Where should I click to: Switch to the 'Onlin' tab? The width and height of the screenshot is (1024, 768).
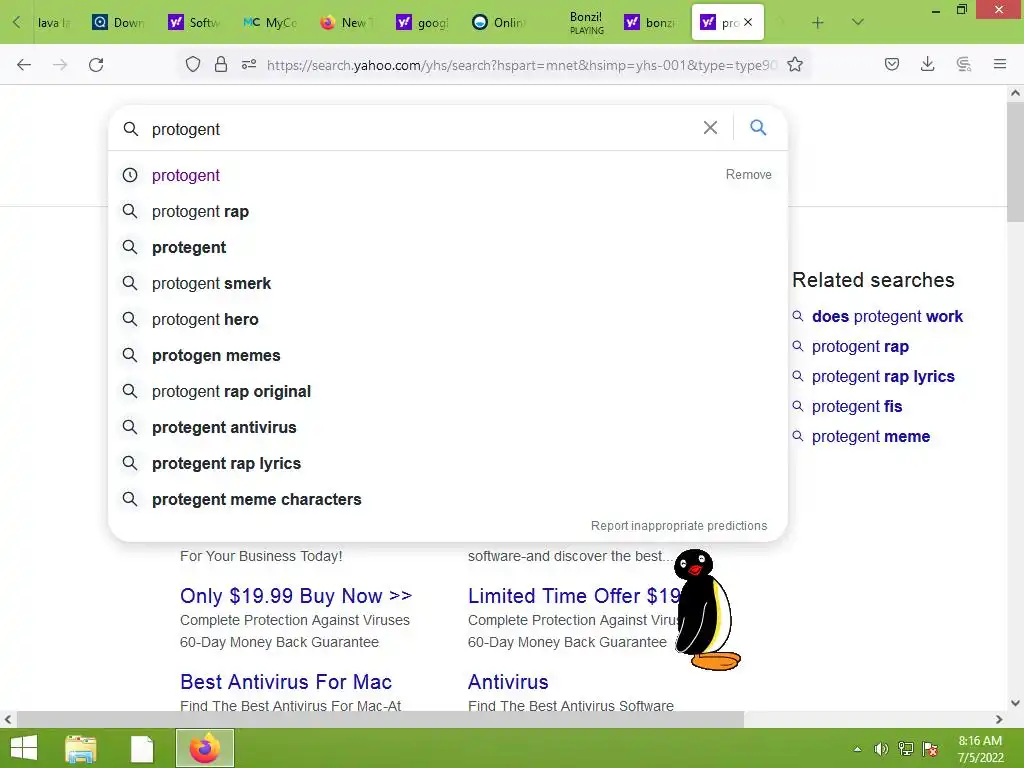pyautogui.click(x=497, y=22)
